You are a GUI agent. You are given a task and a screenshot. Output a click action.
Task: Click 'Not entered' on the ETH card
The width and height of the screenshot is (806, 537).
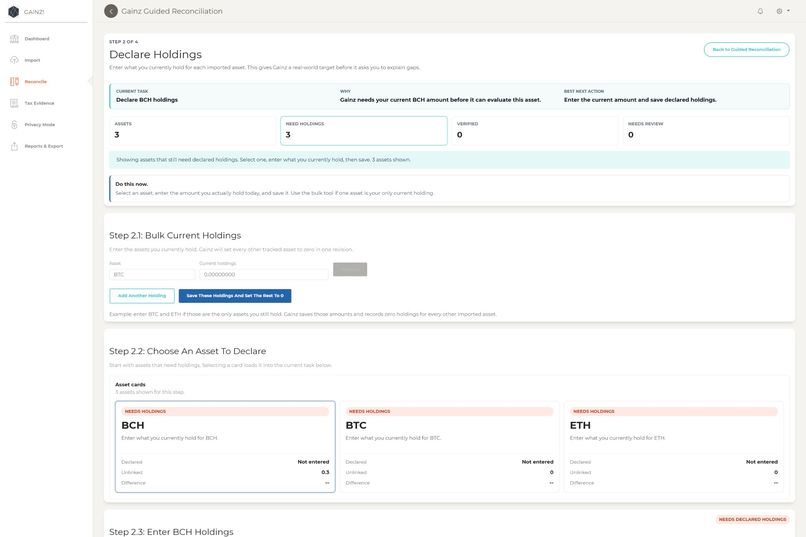pos(761,462)
